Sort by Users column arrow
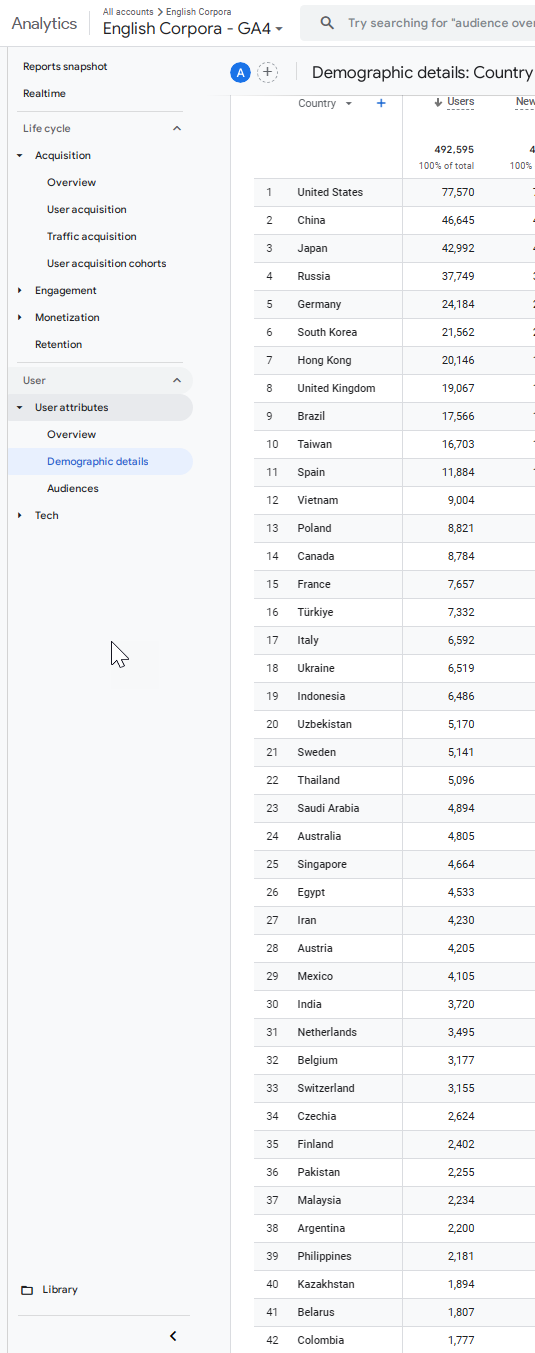Image resolution: width=535 pixels, height=1353 pixels. pos(438,102)
